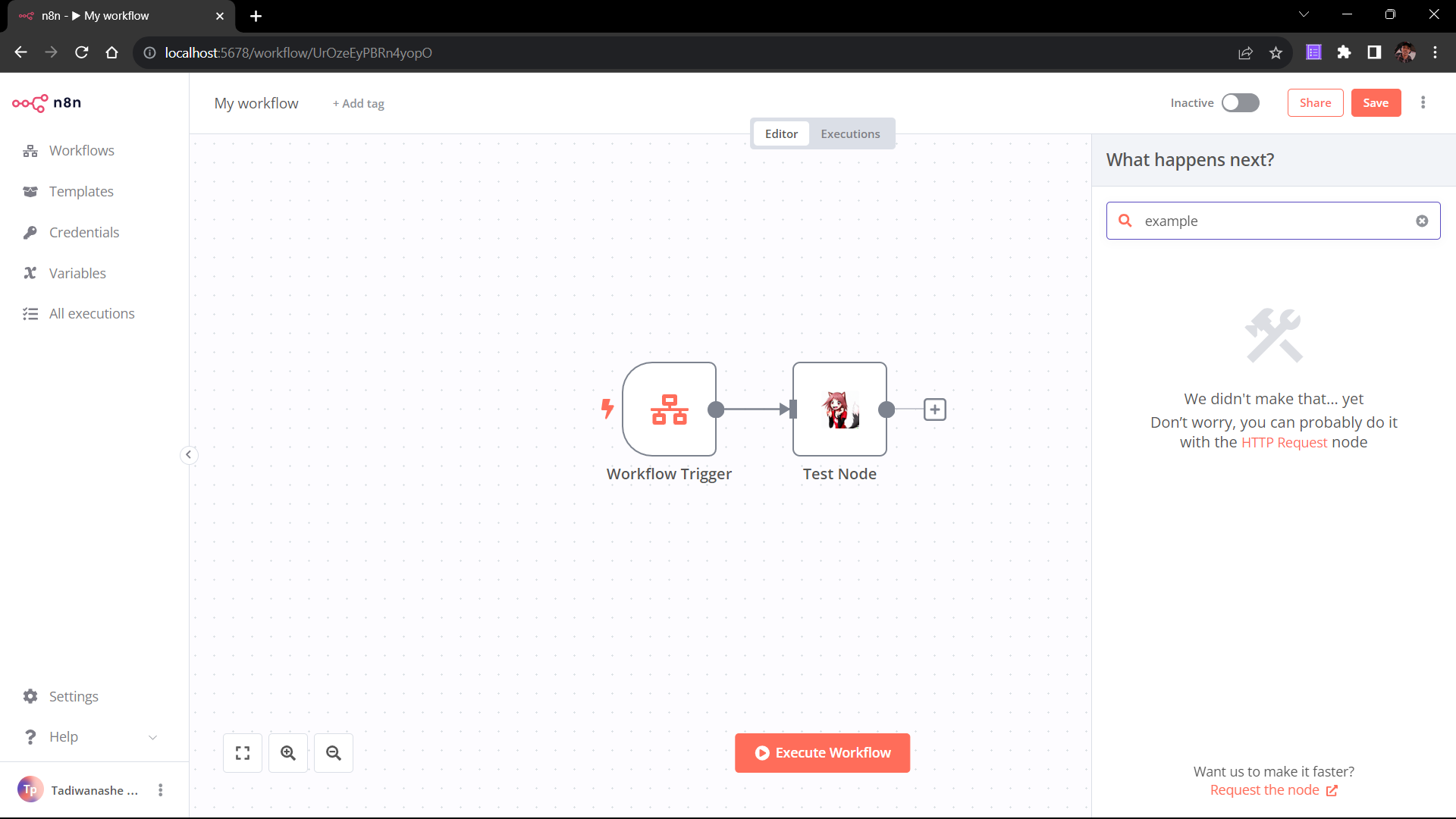The image size is (1456, 819).
Task: Follow the HTTP Request link
Action: pos(1284,442)
